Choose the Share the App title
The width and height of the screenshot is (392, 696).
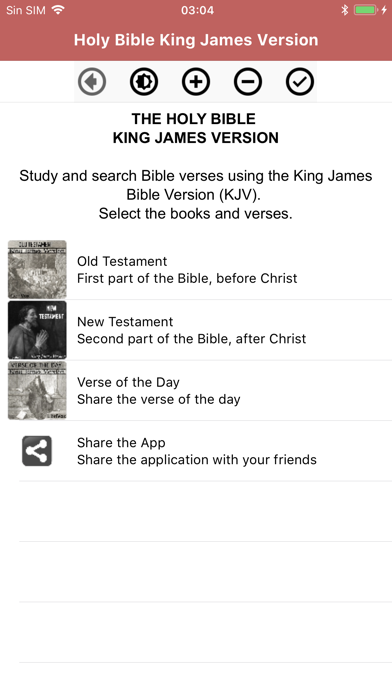[121, 443]
